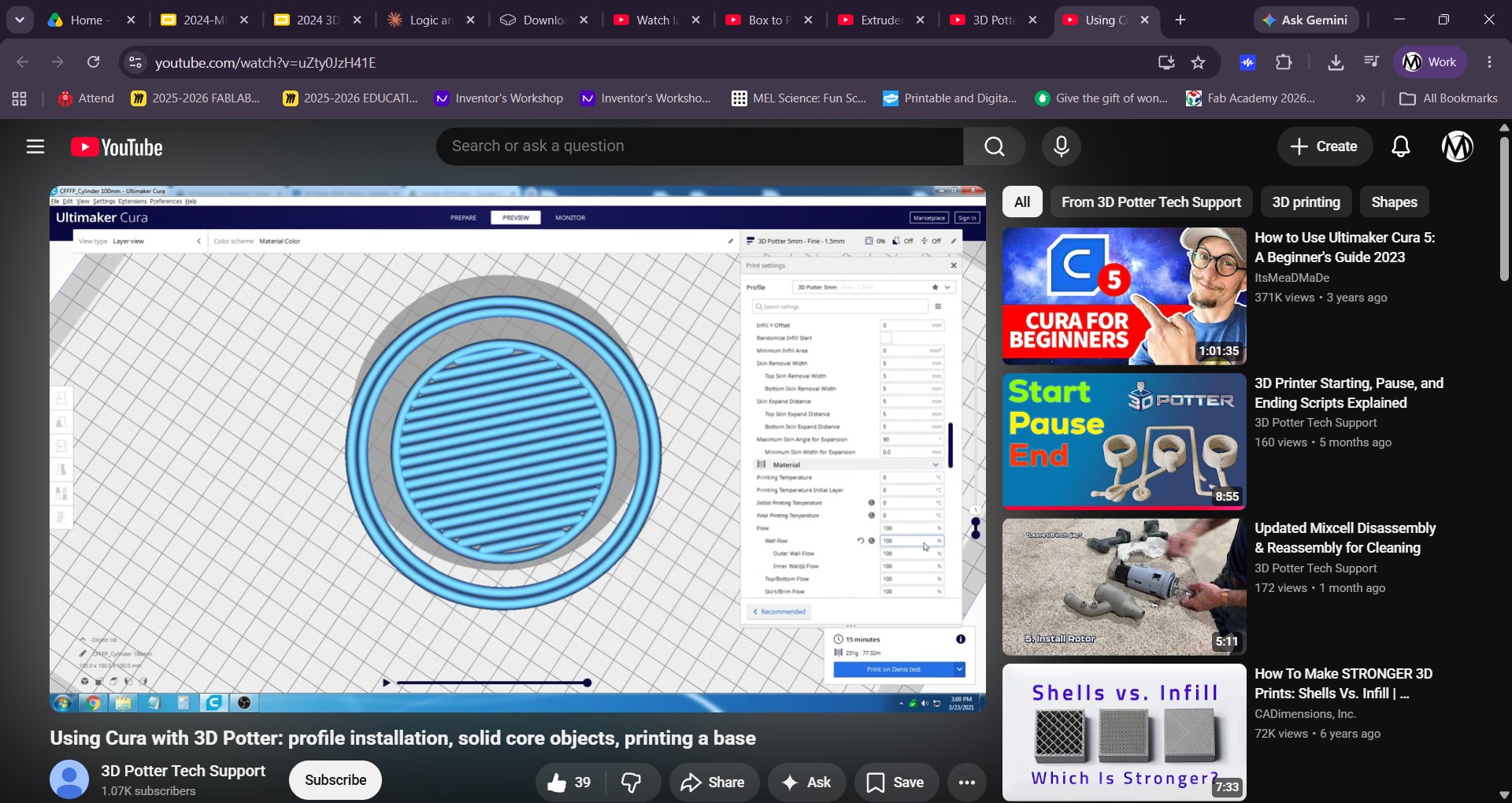Click the scrollbar down arrow
Image resolution: width=1512 pixels, height=803 pixels.
point(1503,795)
